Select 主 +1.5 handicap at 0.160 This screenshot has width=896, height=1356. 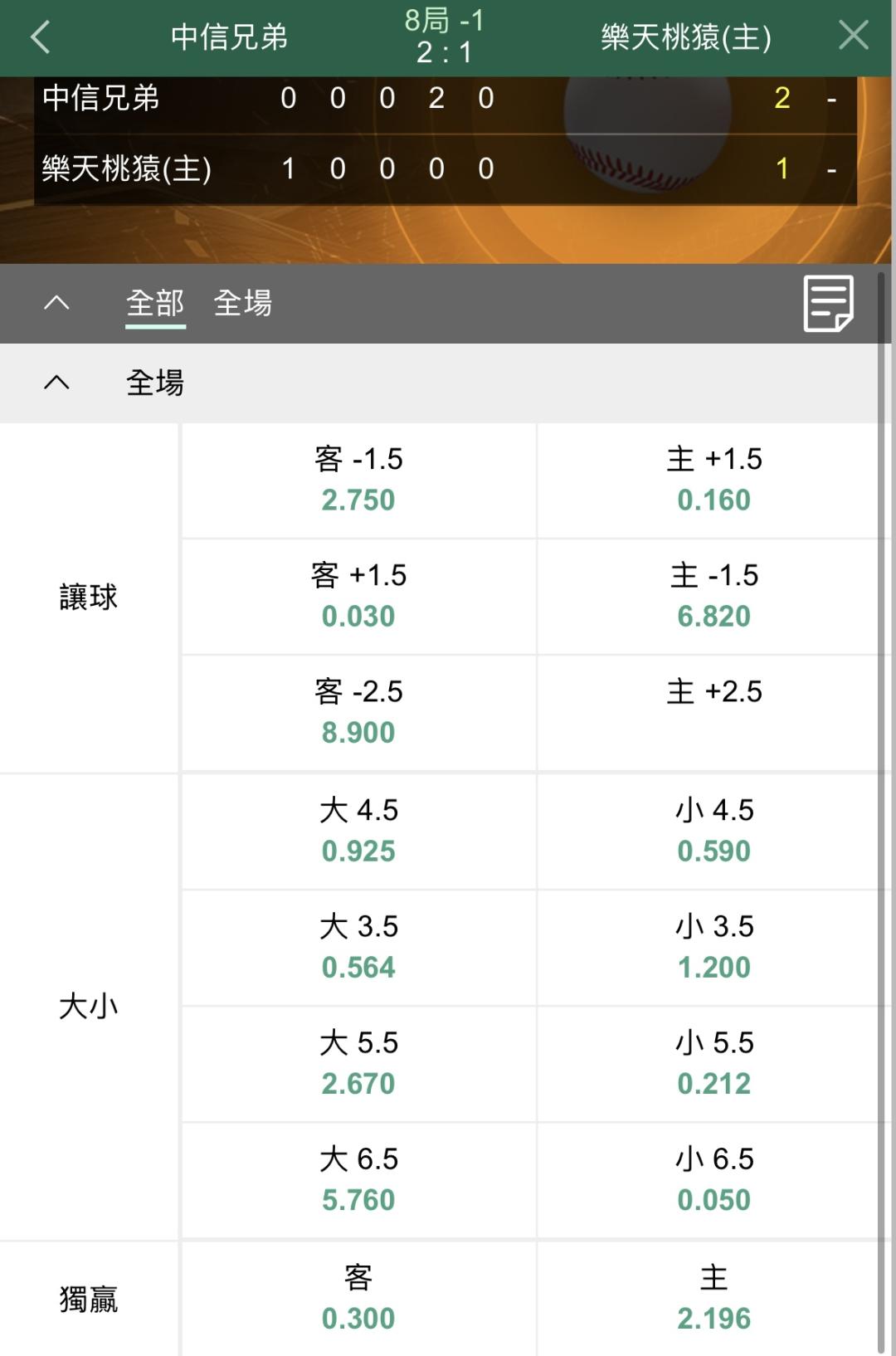[713, 480]
